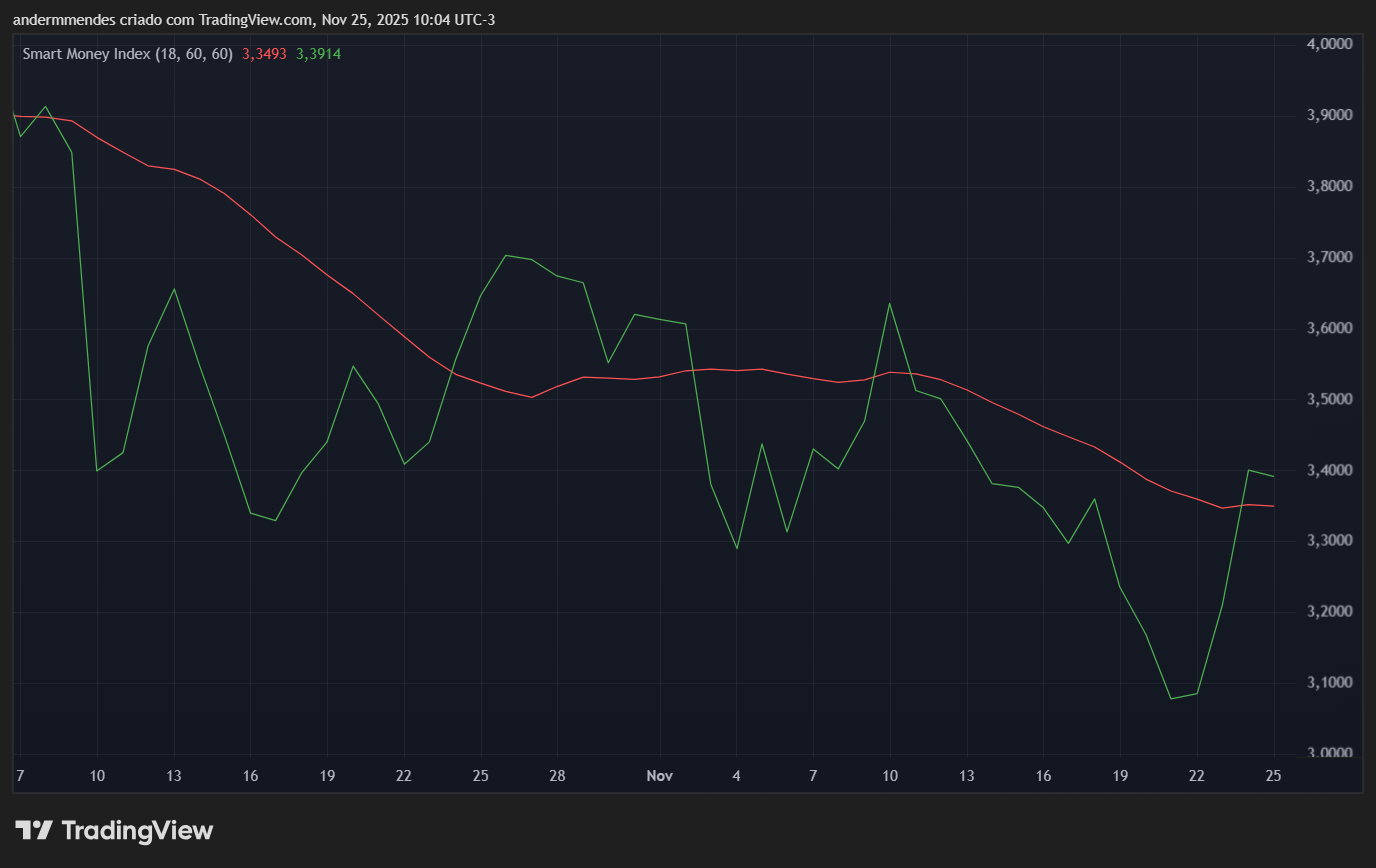
Task: Click the date 25 on time axis
Action: [x=1273, y=775]
